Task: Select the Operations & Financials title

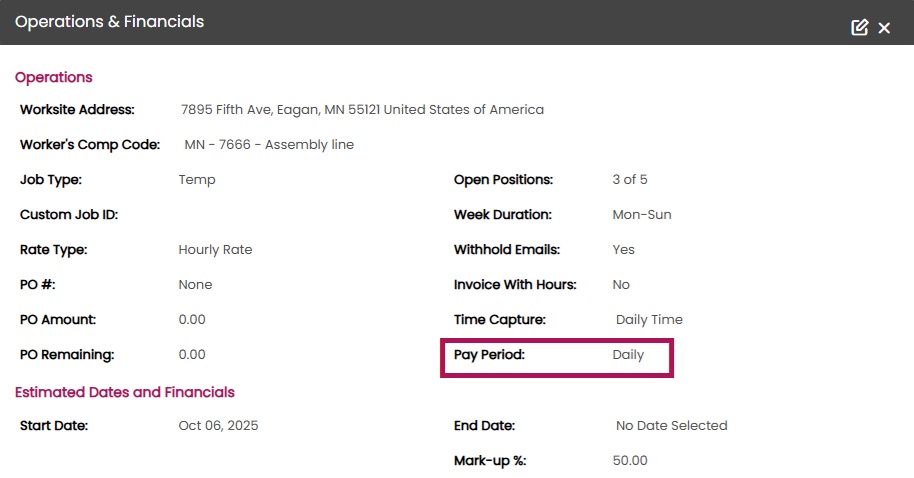Action: 110,22
